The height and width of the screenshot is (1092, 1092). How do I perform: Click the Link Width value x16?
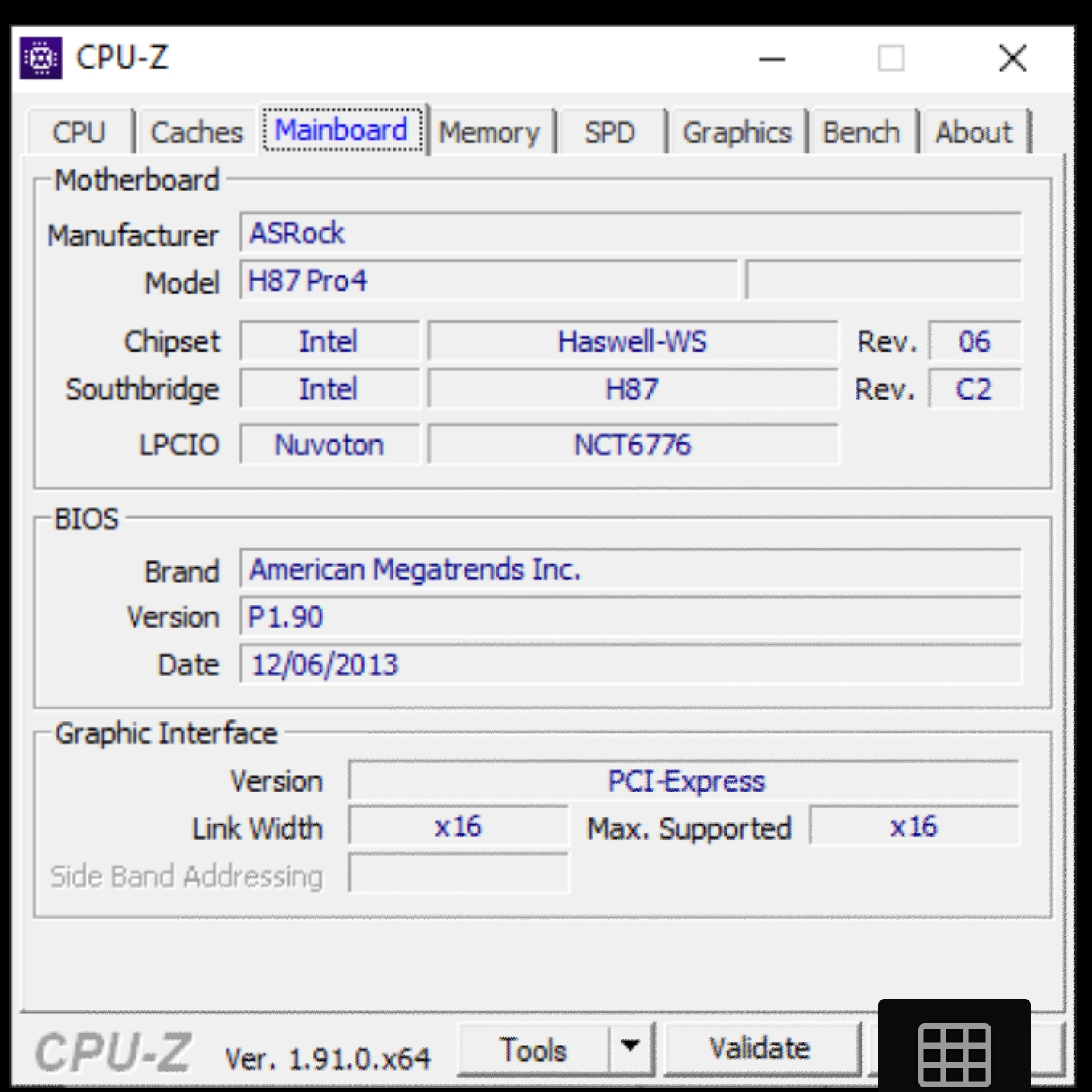(458, 827)
